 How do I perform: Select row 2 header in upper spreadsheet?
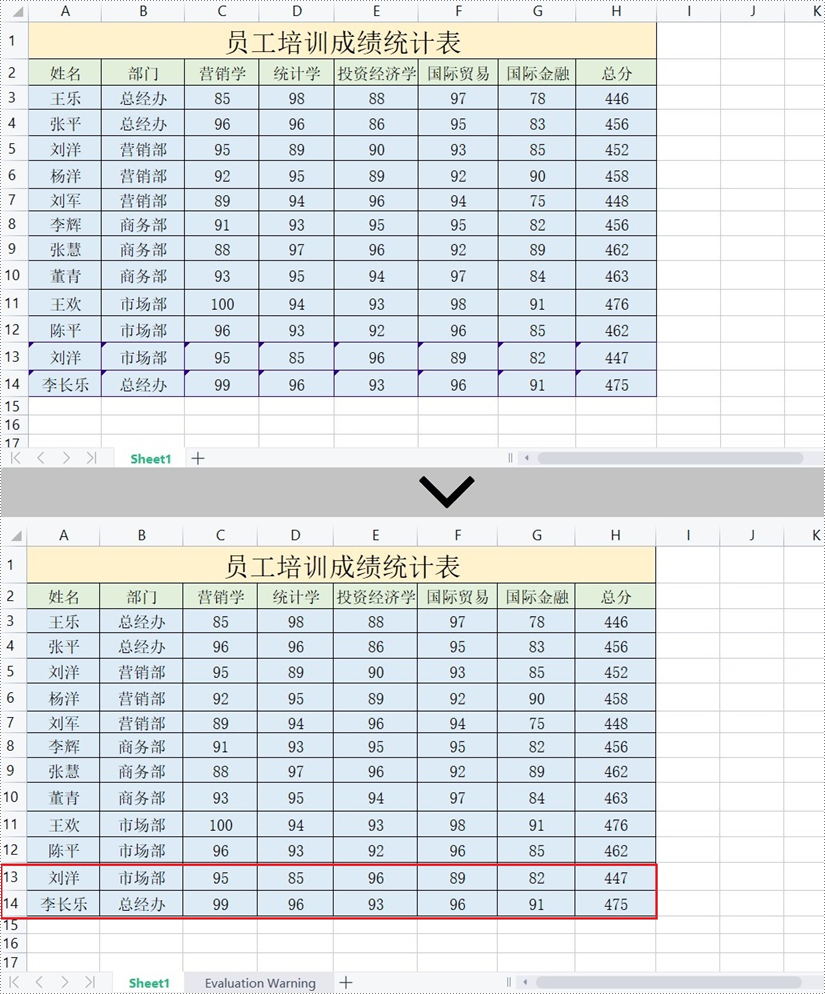(13, 72)
